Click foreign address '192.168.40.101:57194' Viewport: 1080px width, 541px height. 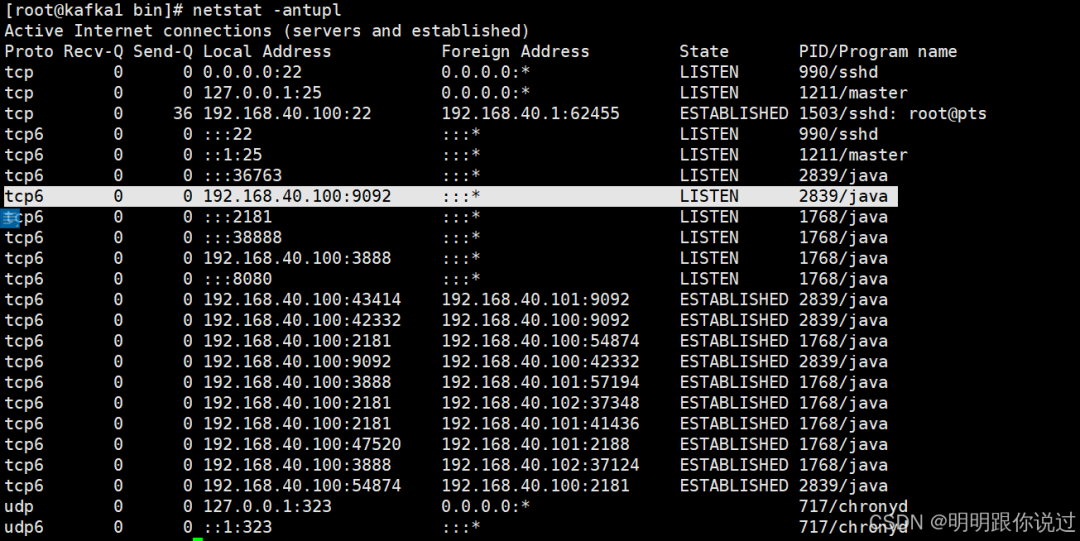(540, 382)
